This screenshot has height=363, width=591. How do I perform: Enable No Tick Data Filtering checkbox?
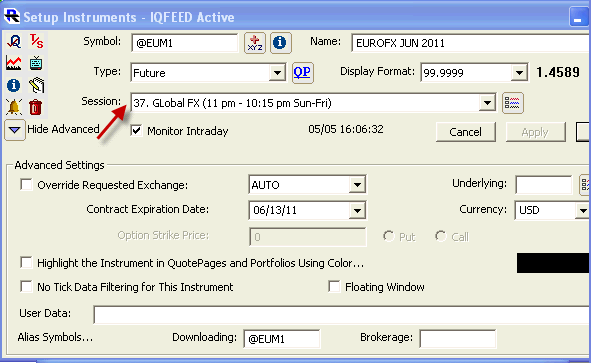point(26,286)
